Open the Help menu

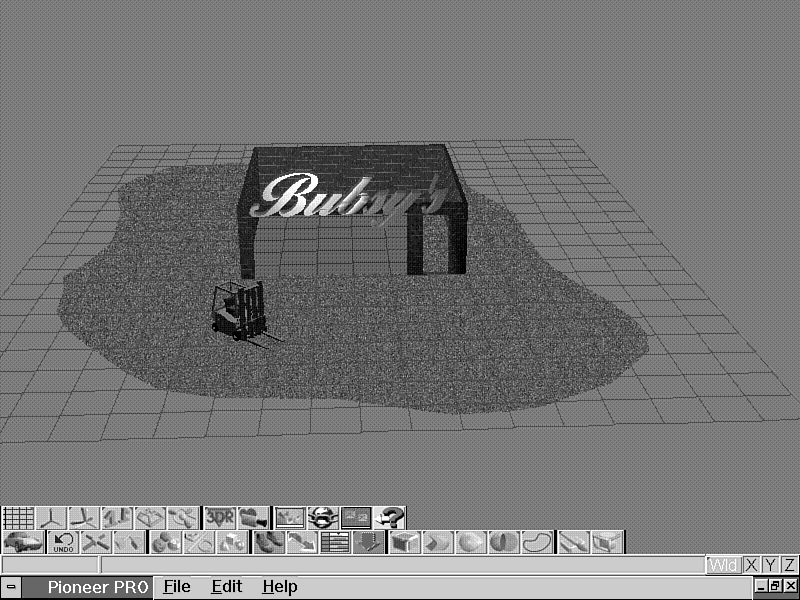[280, 587]
